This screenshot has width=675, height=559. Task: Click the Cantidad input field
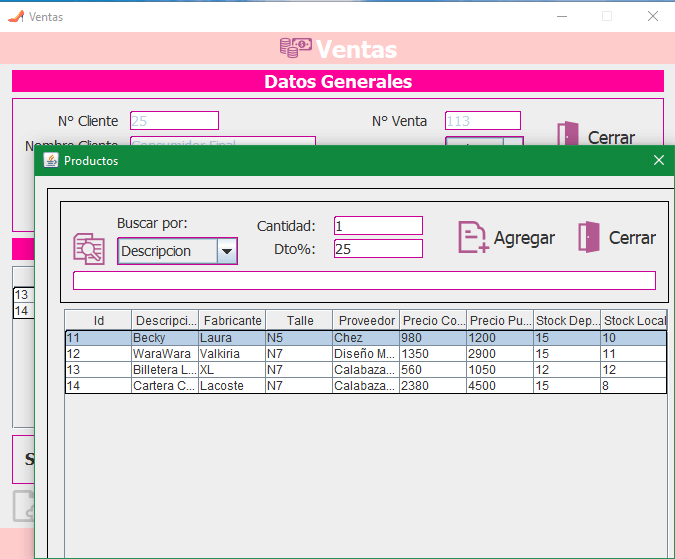click(378, 226)
